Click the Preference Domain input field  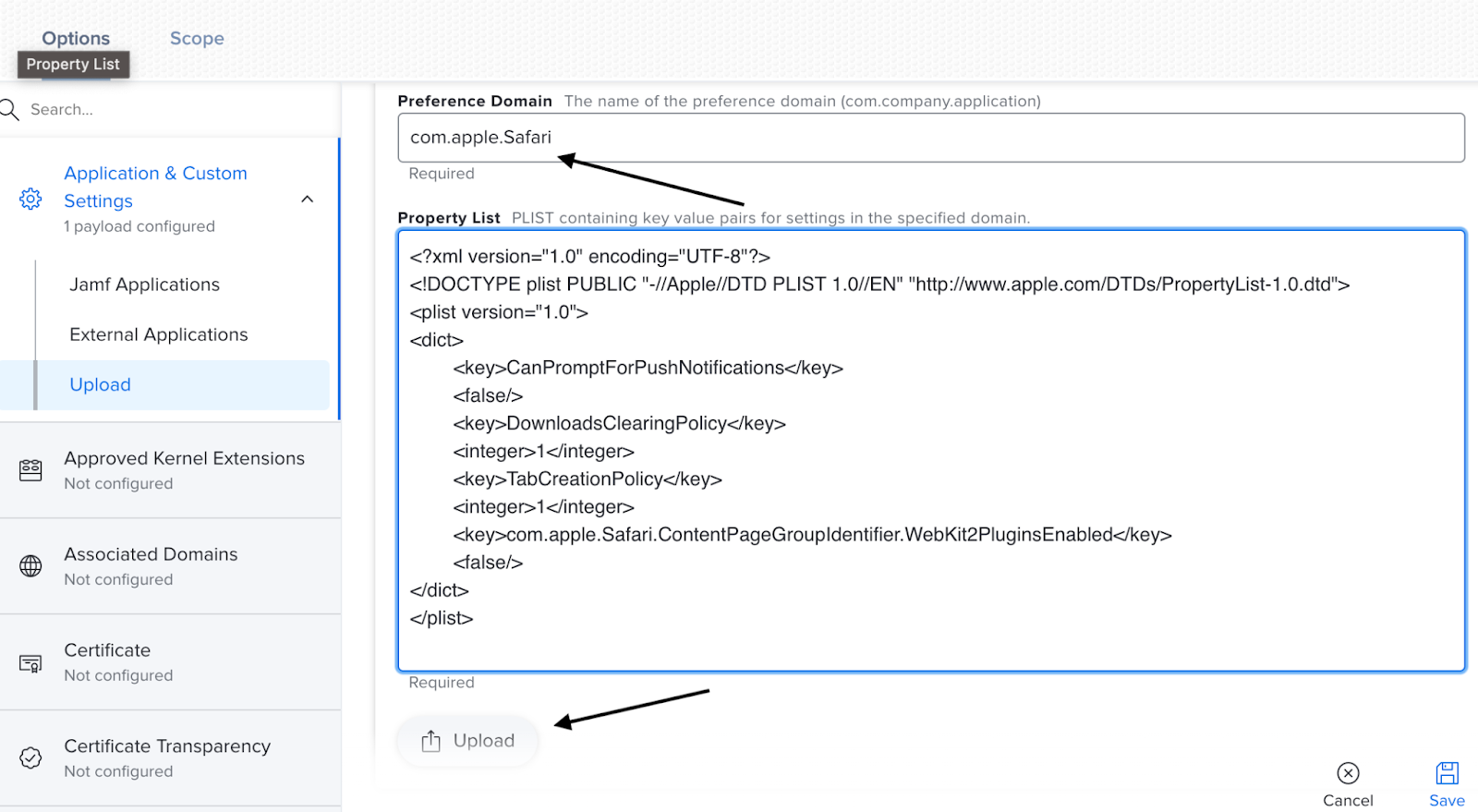click(x=931, y=138)
